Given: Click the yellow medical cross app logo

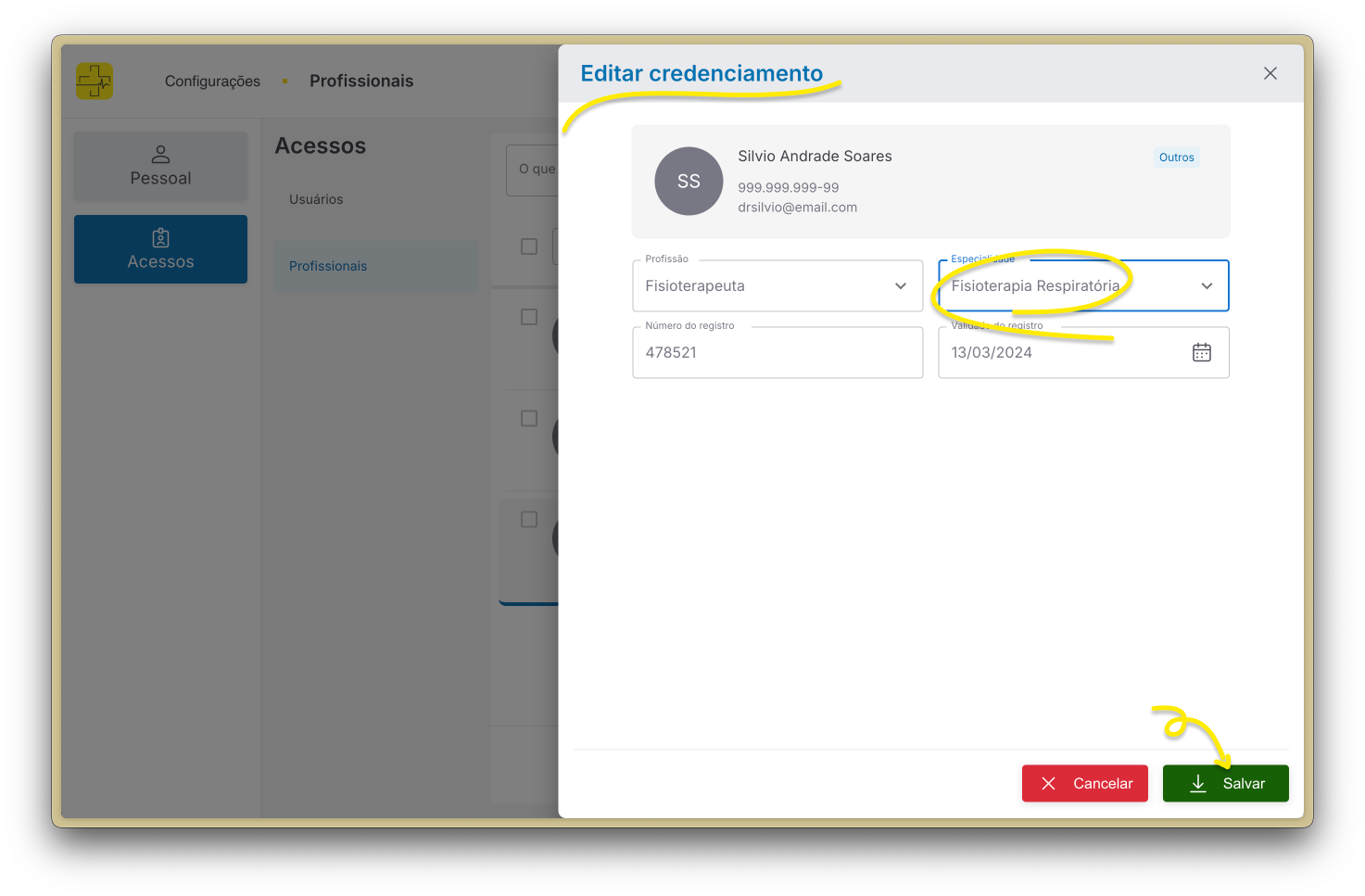Looking at the screenshot, I should pyautogui.click(x=95, y=82).
